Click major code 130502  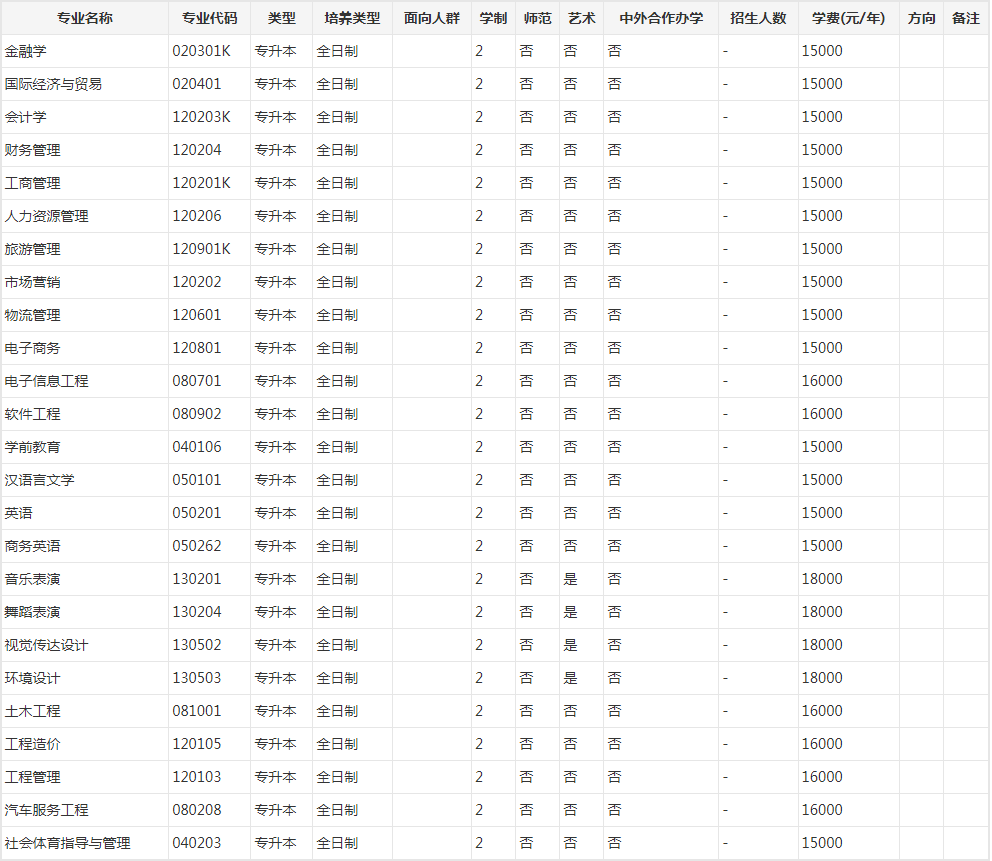click(x=197, y=645)
